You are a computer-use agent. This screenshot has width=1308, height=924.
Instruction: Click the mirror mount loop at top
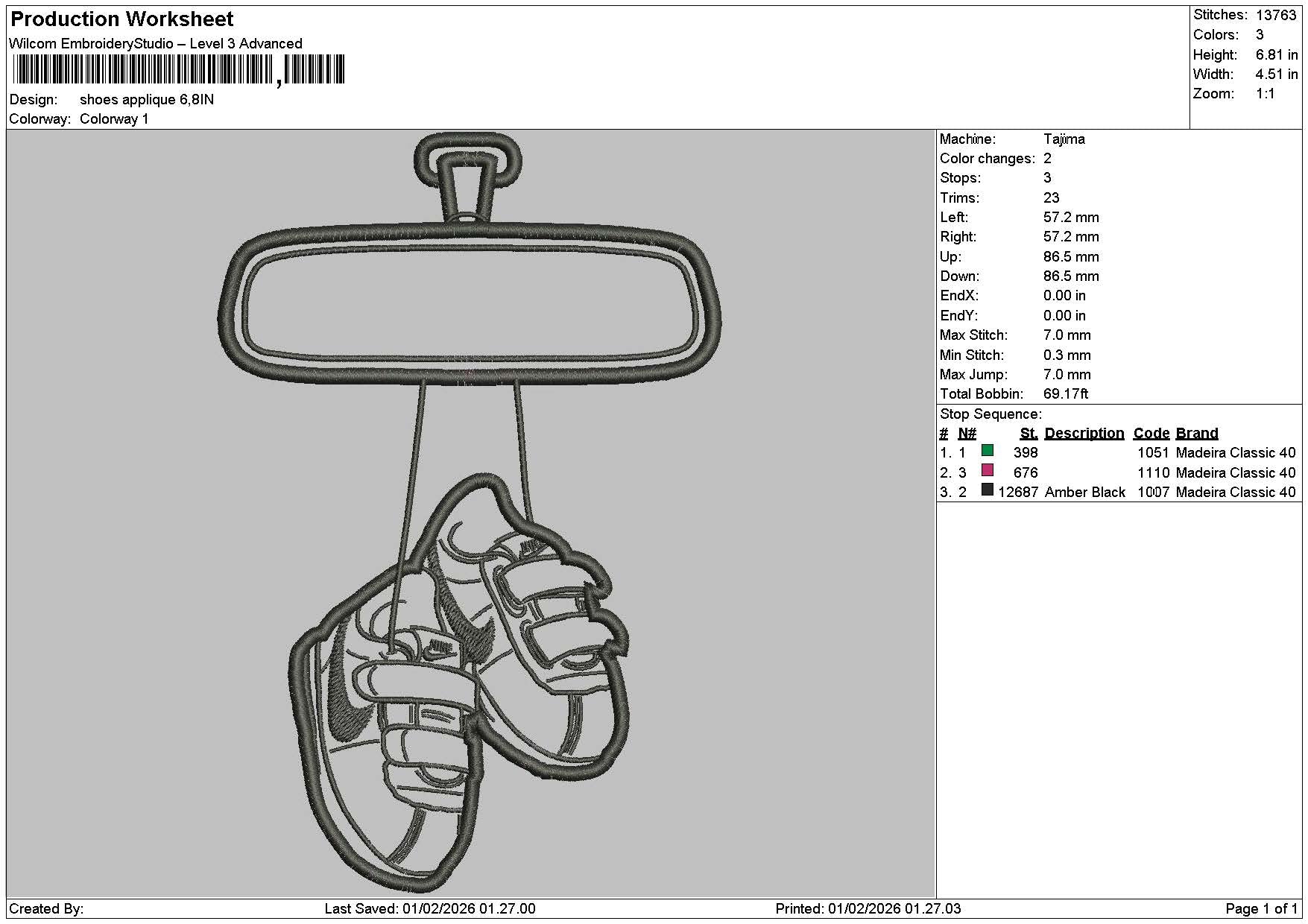click(x=467, y=175)
